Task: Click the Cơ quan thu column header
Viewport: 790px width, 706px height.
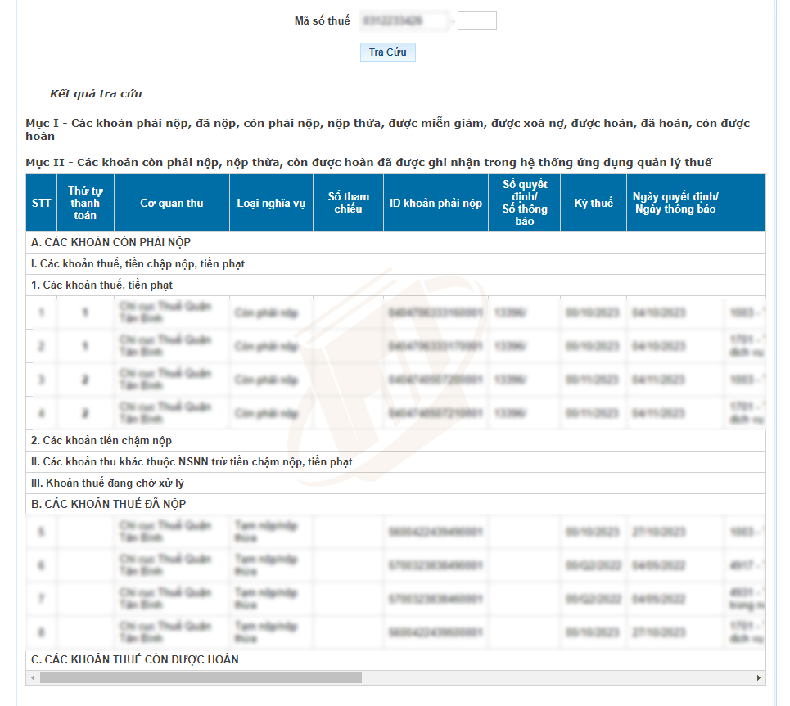Action: click(171, 203)
